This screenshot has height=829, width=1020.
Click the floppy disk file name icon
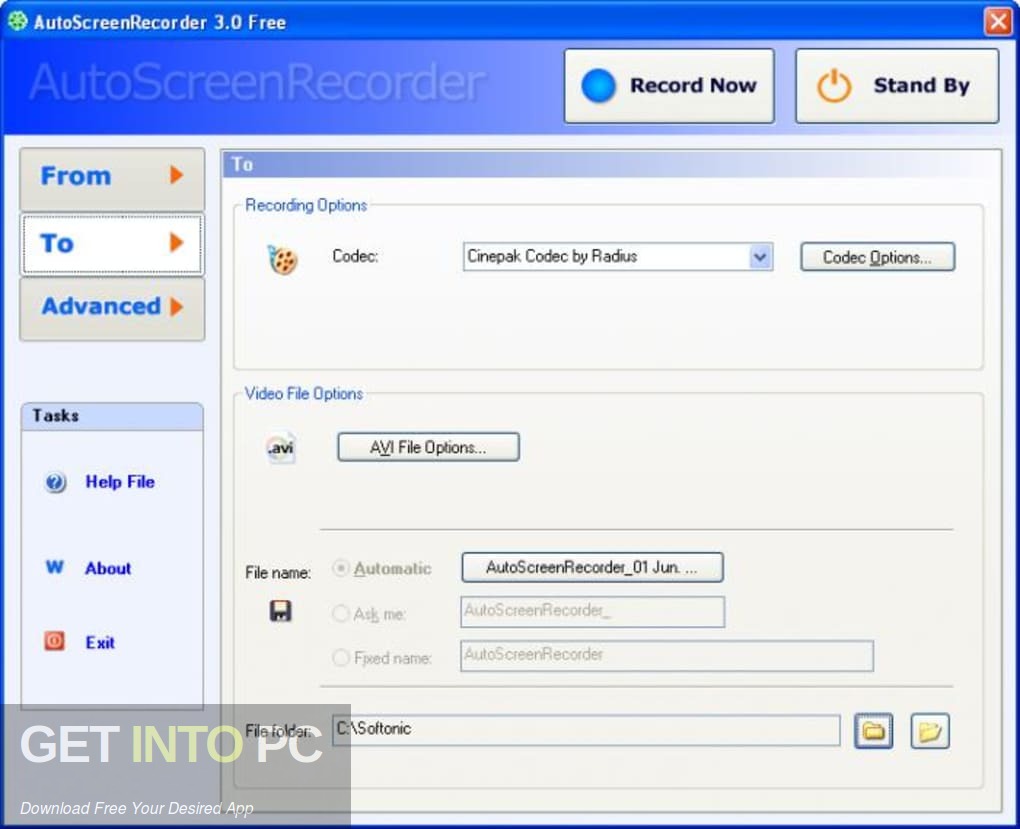click(280, 611)
